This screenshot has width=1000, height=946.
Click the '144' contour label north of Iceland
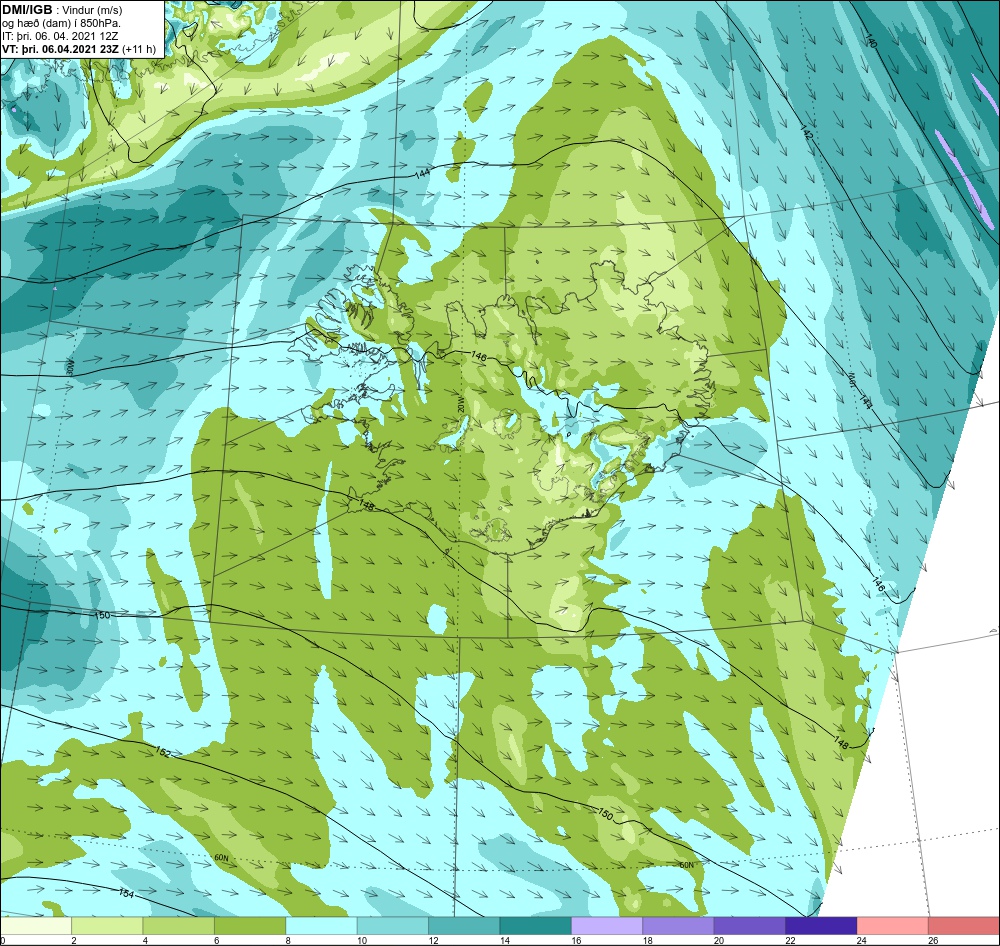pyautogui.click(x=422, y=174)
